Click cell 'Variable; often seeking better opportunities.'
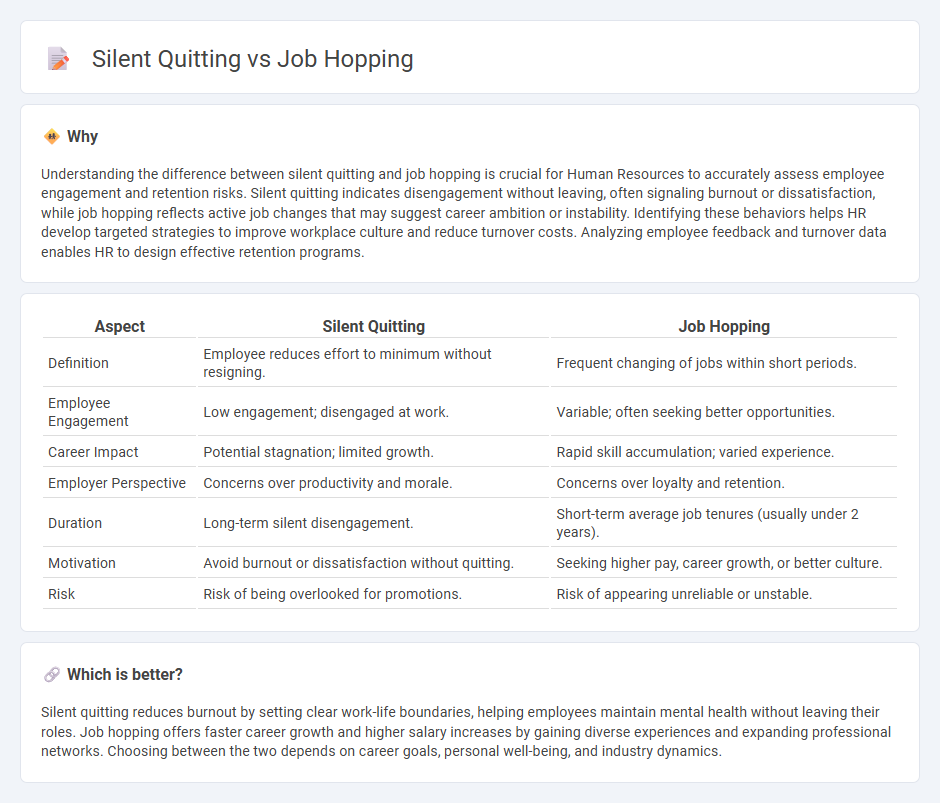940x803 pixels. click(x=724, y=412)
